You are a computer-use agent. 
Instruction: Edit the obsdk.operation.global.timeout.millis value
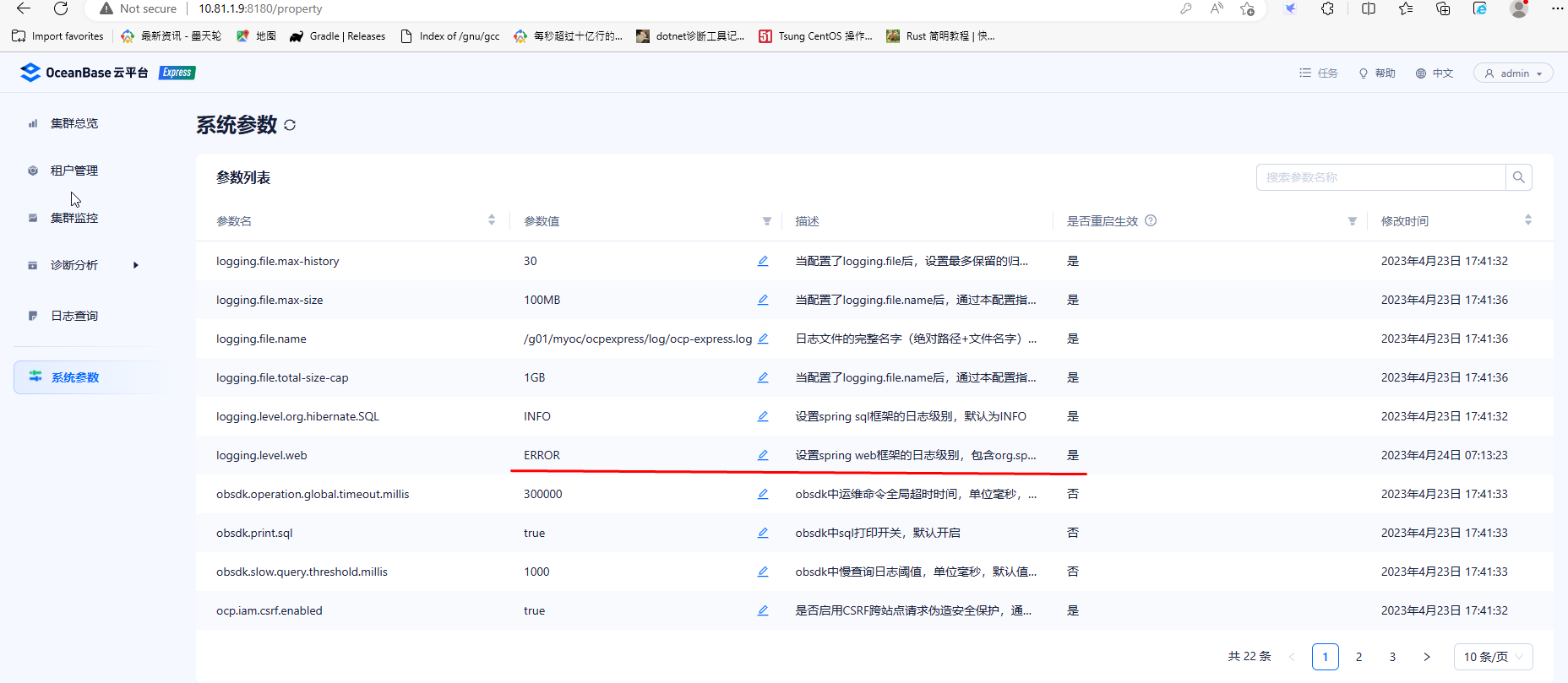[763, 494]
